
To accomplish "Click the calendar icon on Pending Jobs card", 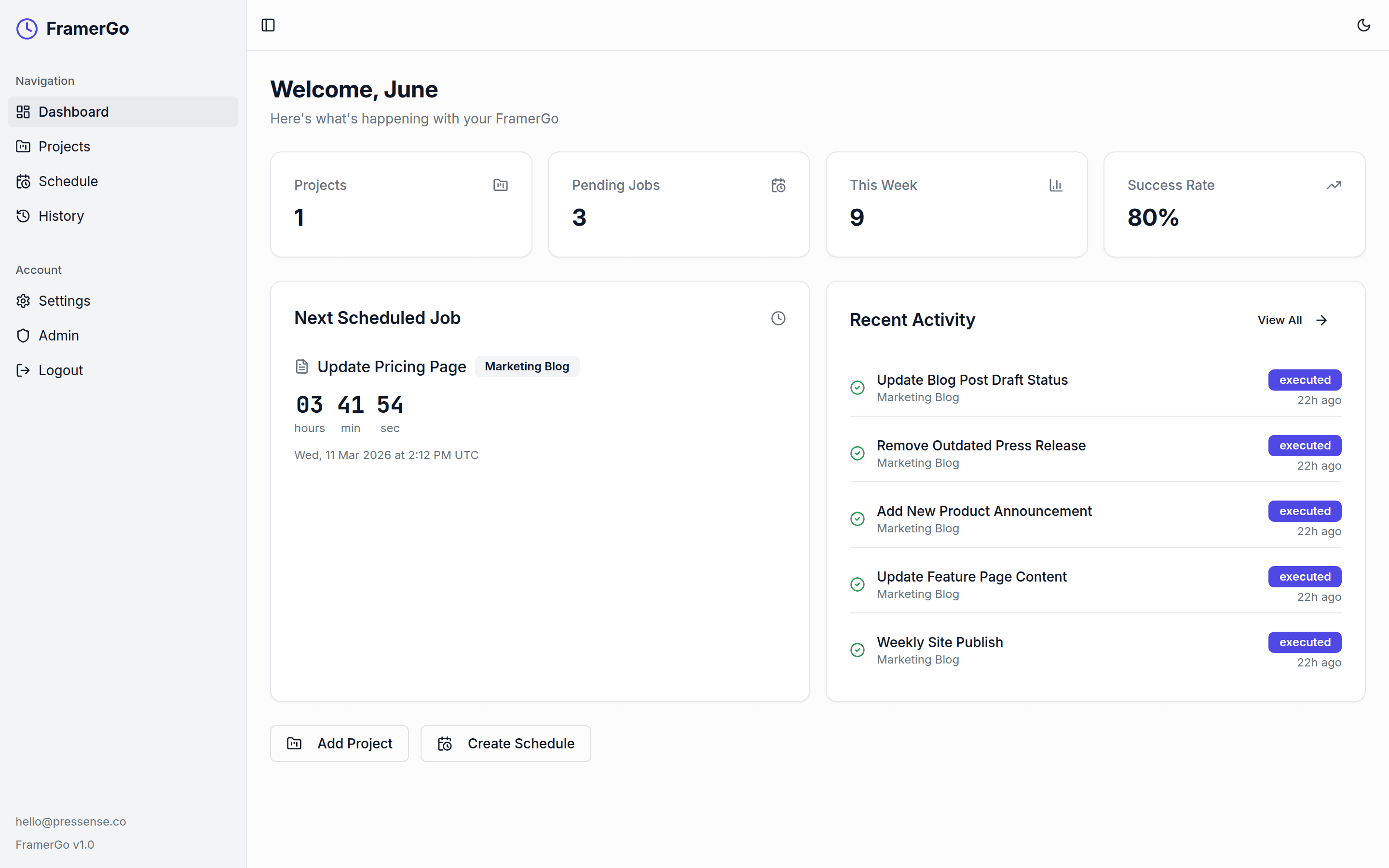I will 778,186.
